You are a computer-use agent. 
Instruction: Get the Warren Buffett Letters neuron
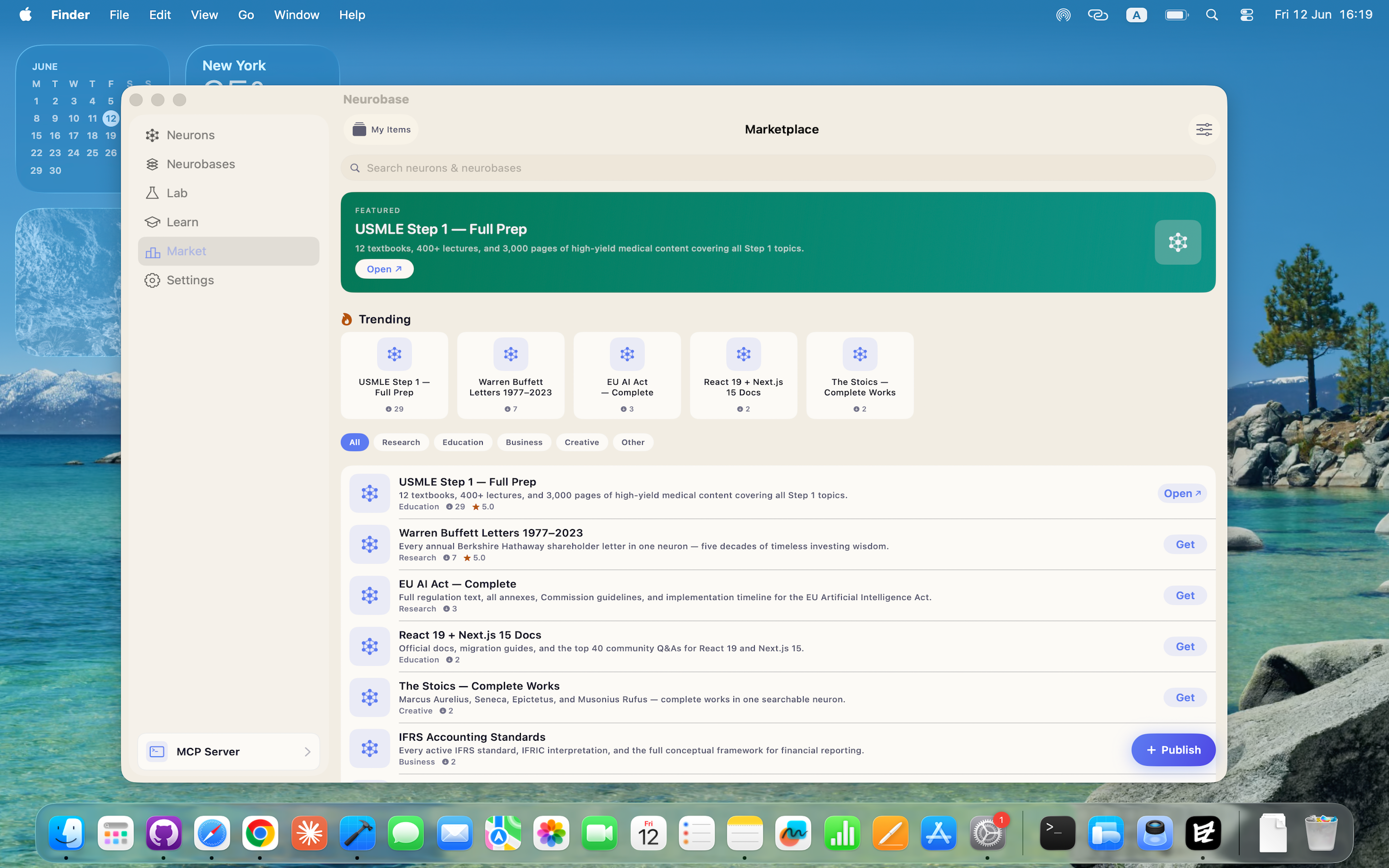click(x=1185, y=544)
